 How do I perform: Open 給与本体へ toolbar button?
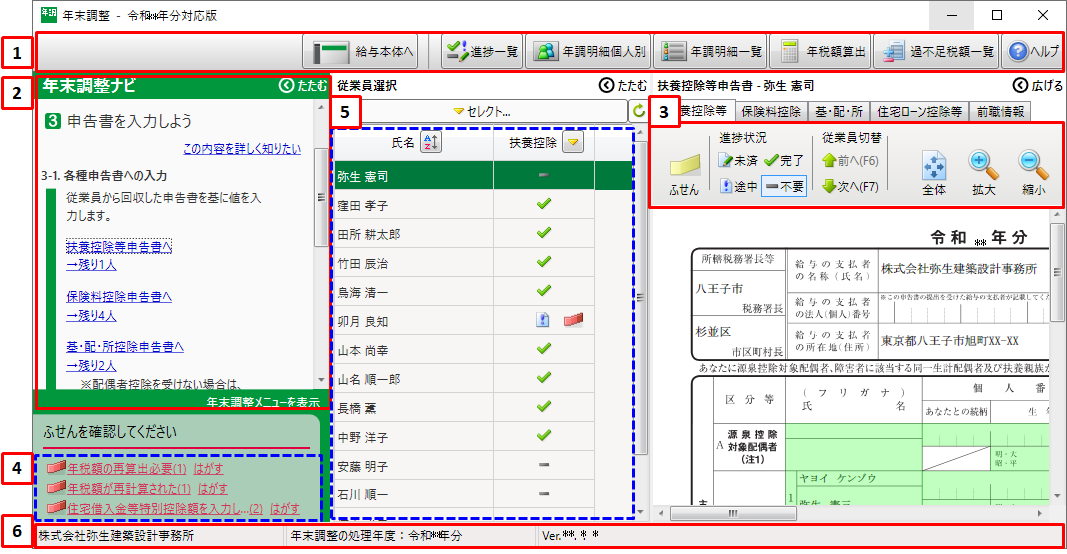pyautogui.click(x=360, y=52)
